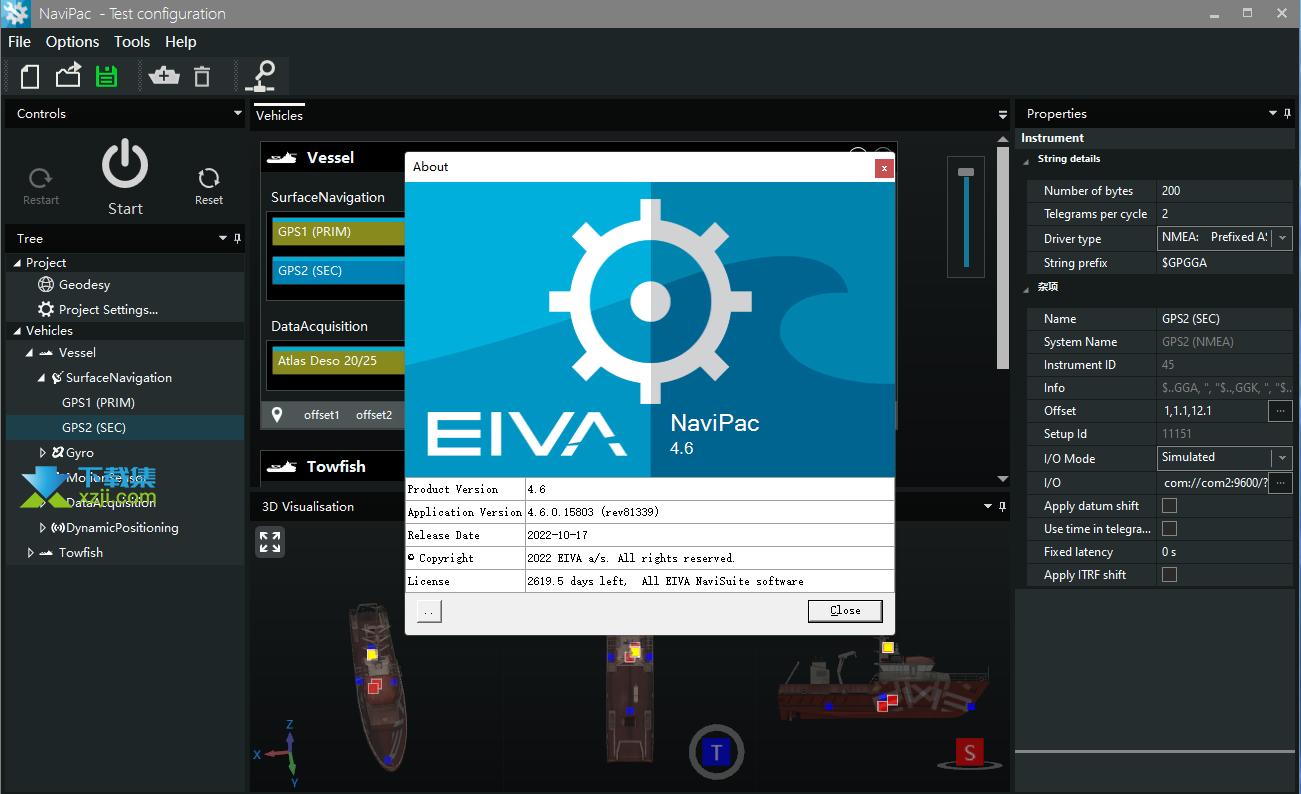Screen dimensions: 1301x794
Task: Pin the Tree panel
Action: (238, 239)
